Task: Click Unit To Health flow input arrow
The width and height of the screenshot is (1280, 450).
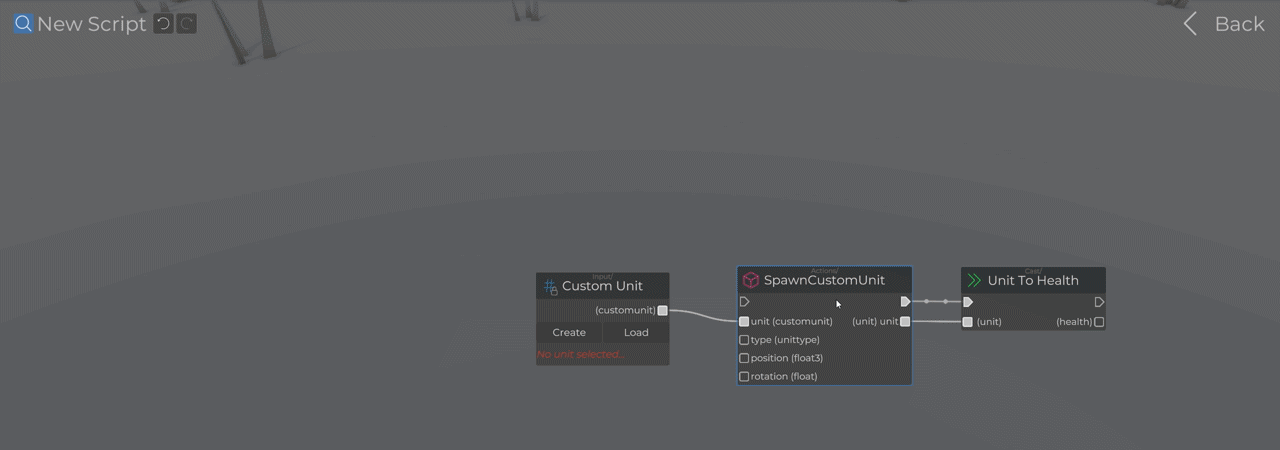Action: pos(967,302)
